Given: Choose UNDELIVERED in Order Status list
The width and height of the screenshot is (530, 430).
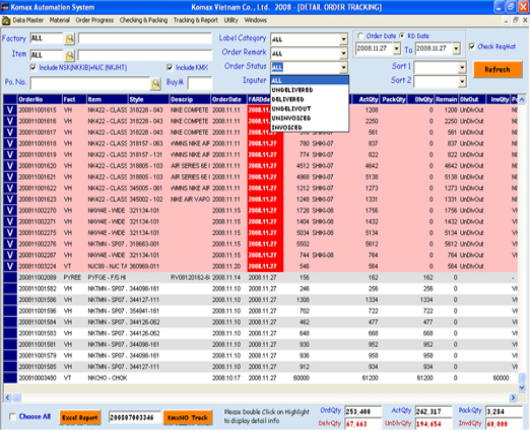Looking at the screenshot, I should coord(309,90).
